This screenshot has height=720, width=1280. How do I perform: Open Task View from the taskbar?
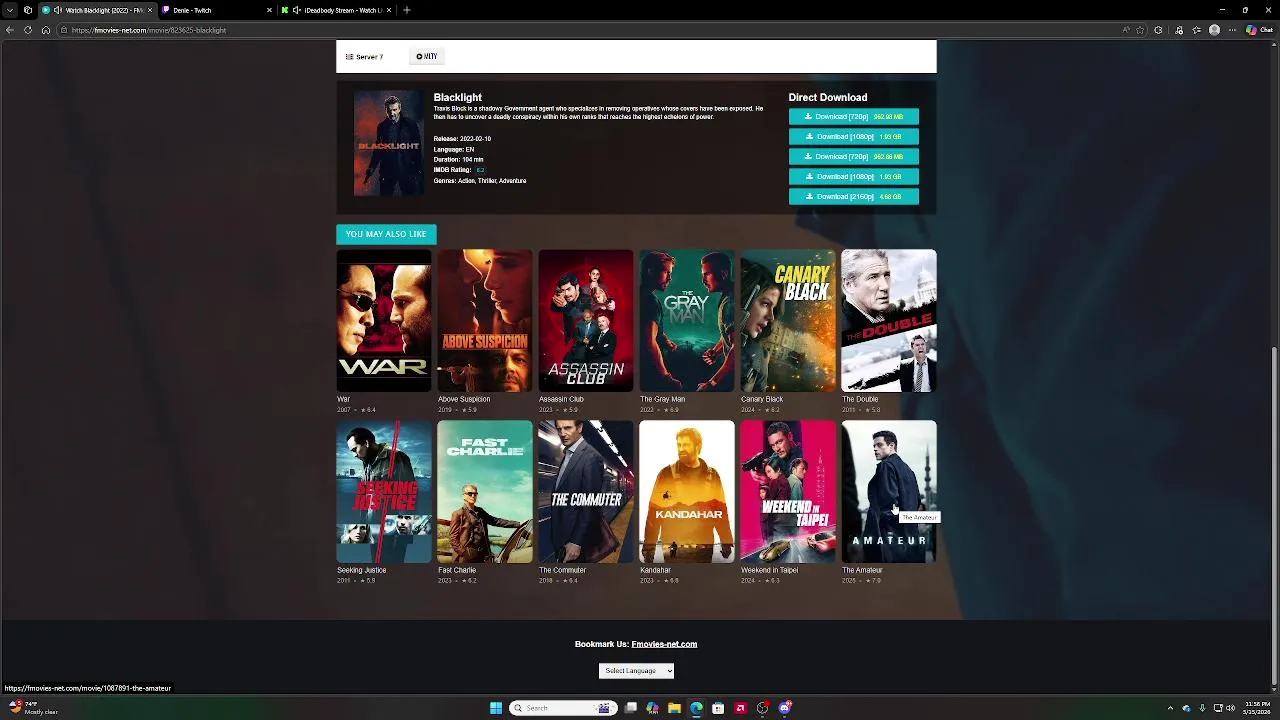[x=631, y=708]
